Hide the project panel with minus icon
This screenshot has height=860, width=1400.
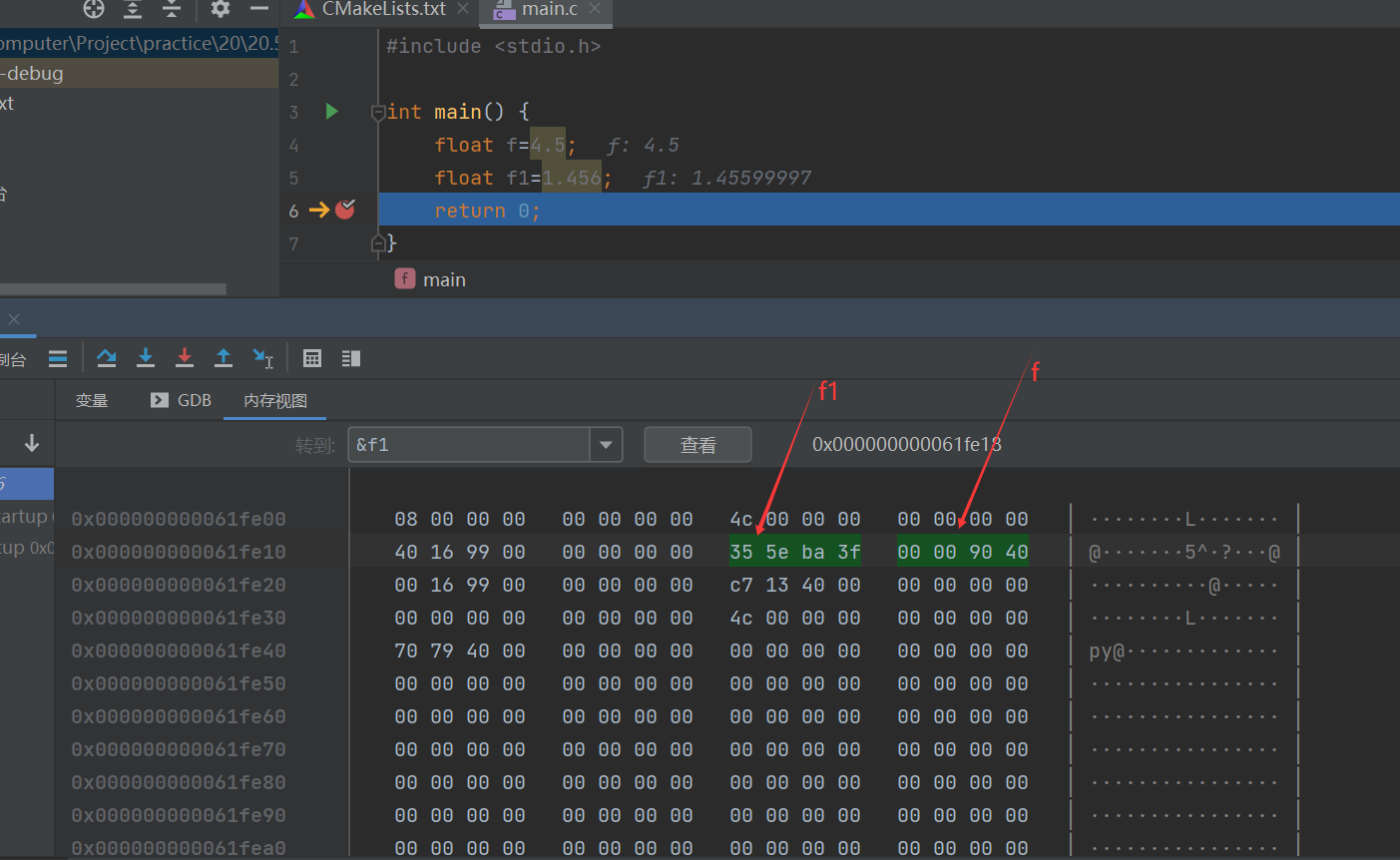259,9
